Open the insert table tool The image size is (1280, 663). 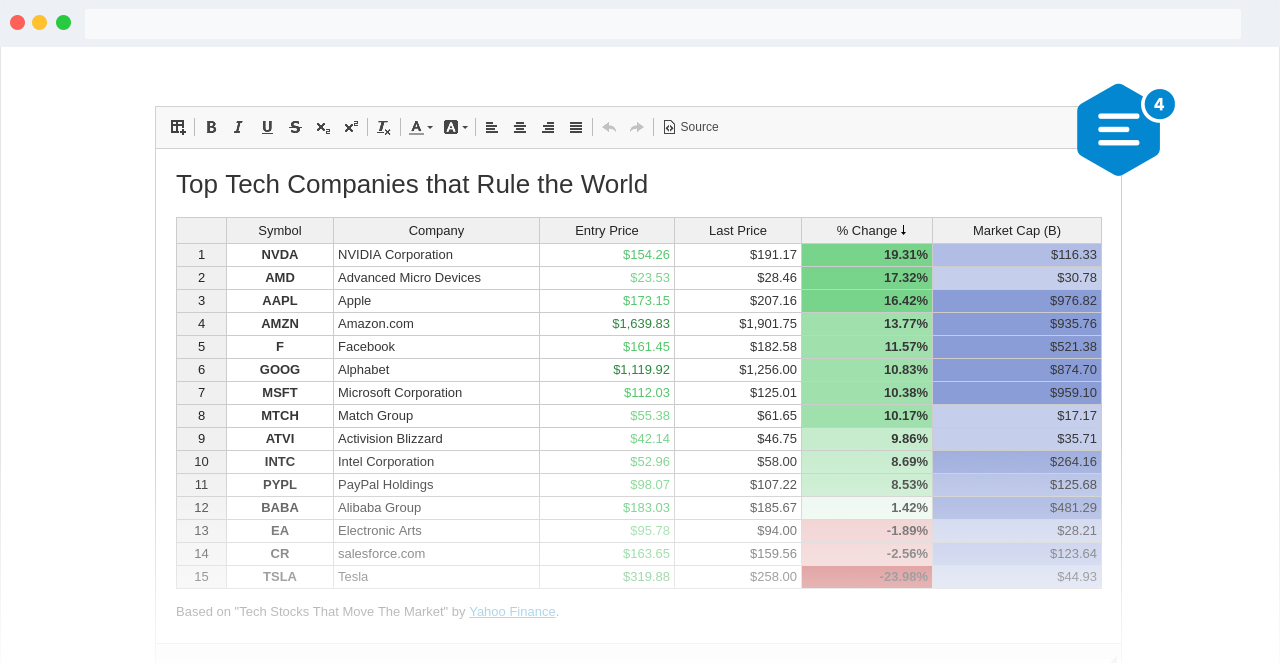tap(178, 127)
